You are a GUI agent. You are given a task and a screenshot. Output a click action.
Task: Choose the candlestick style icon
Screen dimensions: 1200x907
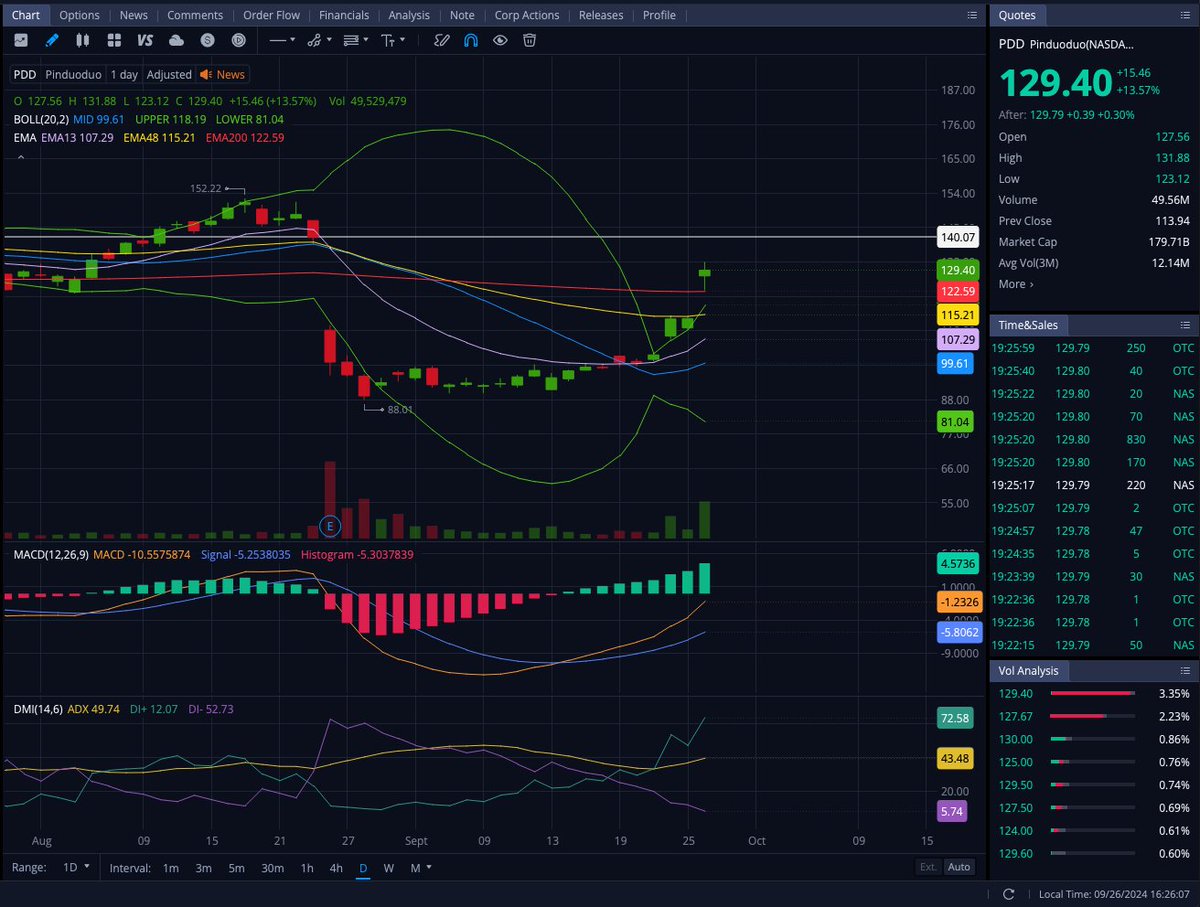tap(83, 40)
